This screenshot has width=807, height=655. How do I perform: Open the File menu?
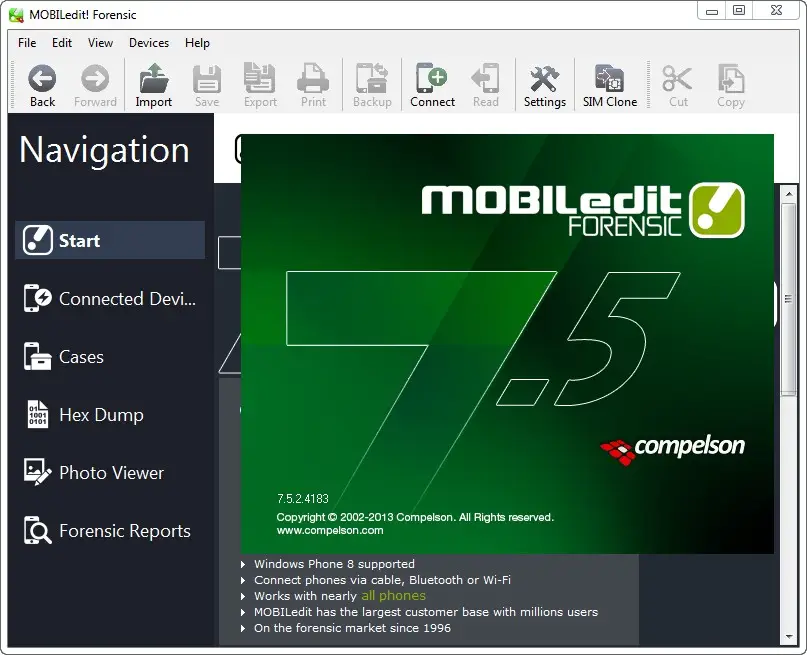(27, 43)
